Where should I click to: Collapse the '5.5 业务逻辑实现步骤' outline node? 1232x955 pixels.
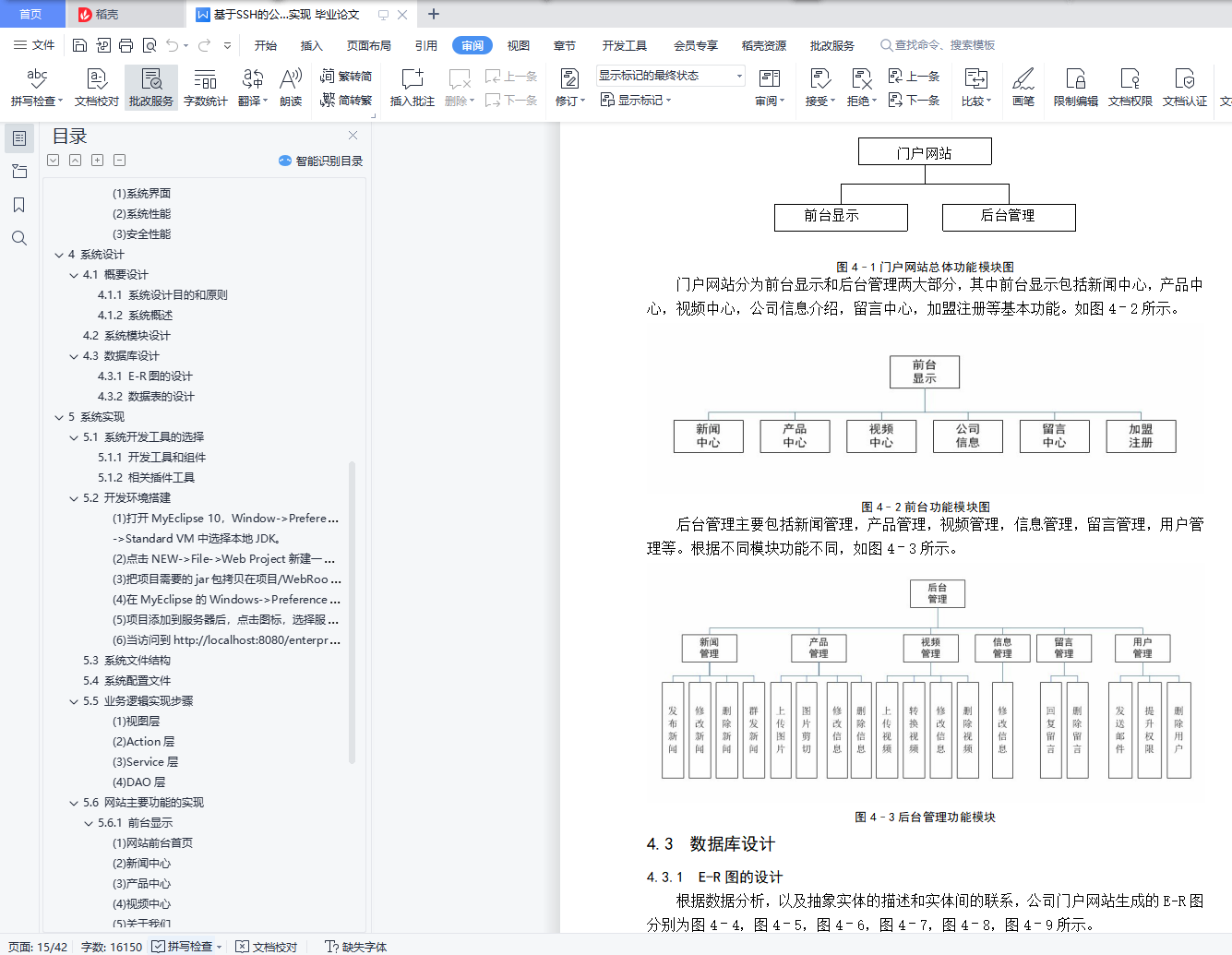[x=74, y=701]
